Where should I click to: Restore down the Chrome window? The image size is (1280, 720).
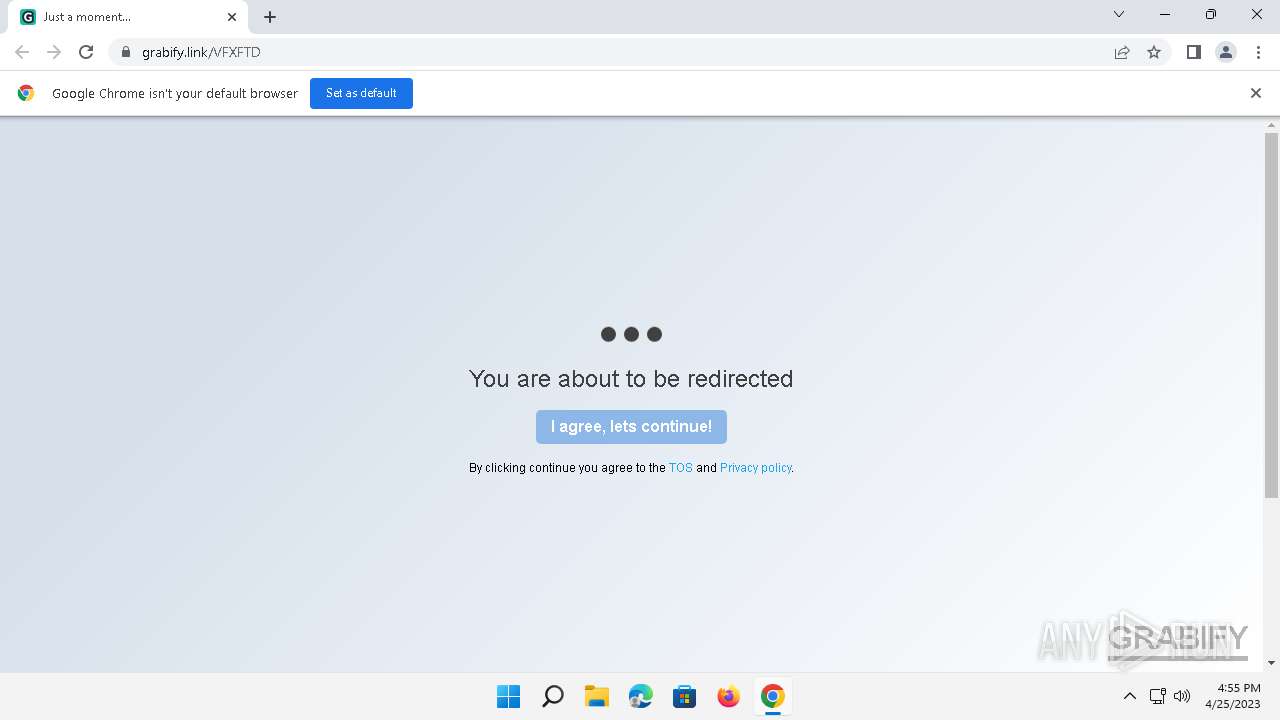(x=1211, y=14)
